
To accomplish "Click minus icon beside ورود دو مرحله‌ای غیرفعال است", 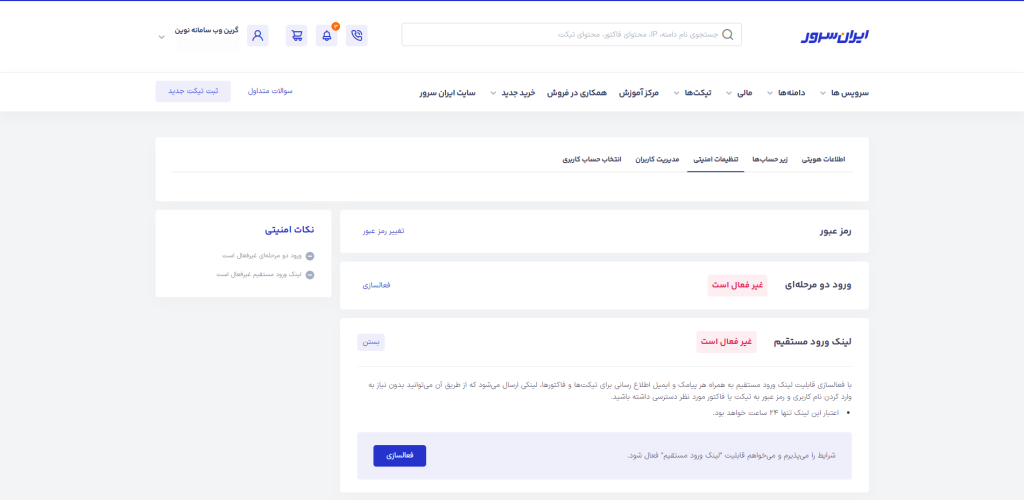I will point(310,256).
